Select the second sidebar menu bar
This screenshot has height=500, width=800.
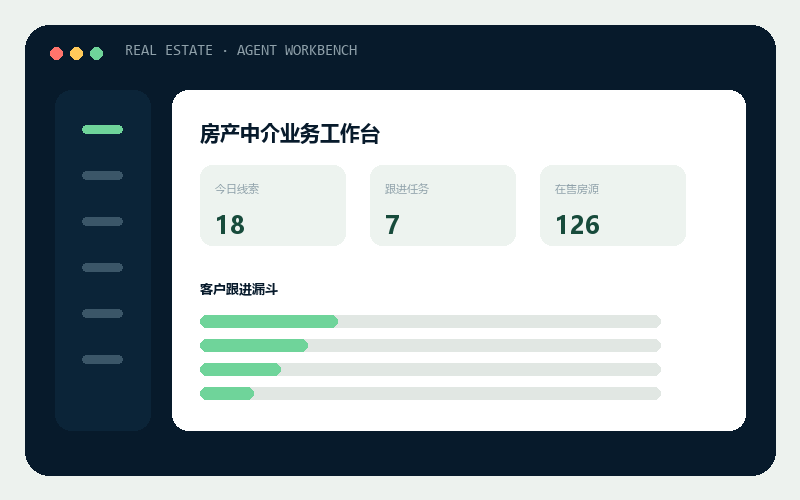103,176
